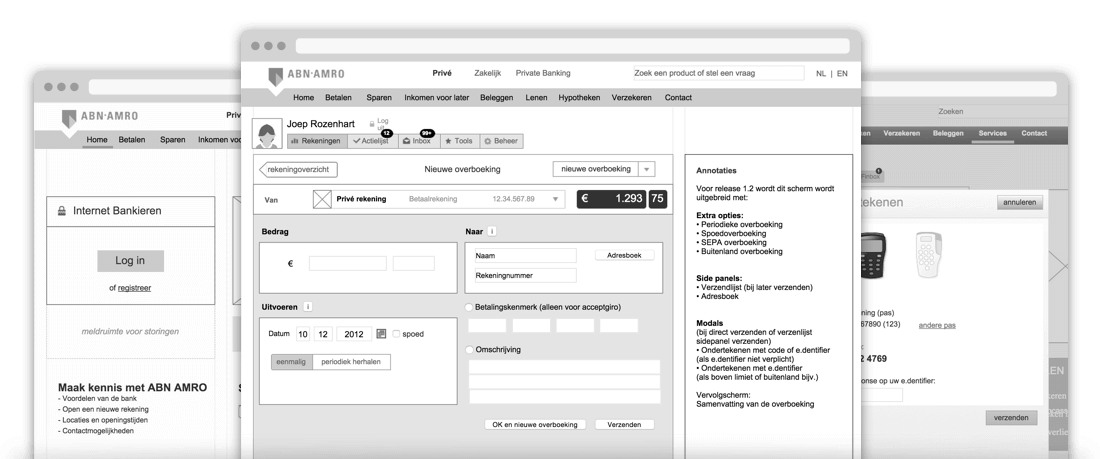The height and width of the screenshot is (459, 1100).
Task: Click the euro amount whole-number field
Action: coord(347,264)
